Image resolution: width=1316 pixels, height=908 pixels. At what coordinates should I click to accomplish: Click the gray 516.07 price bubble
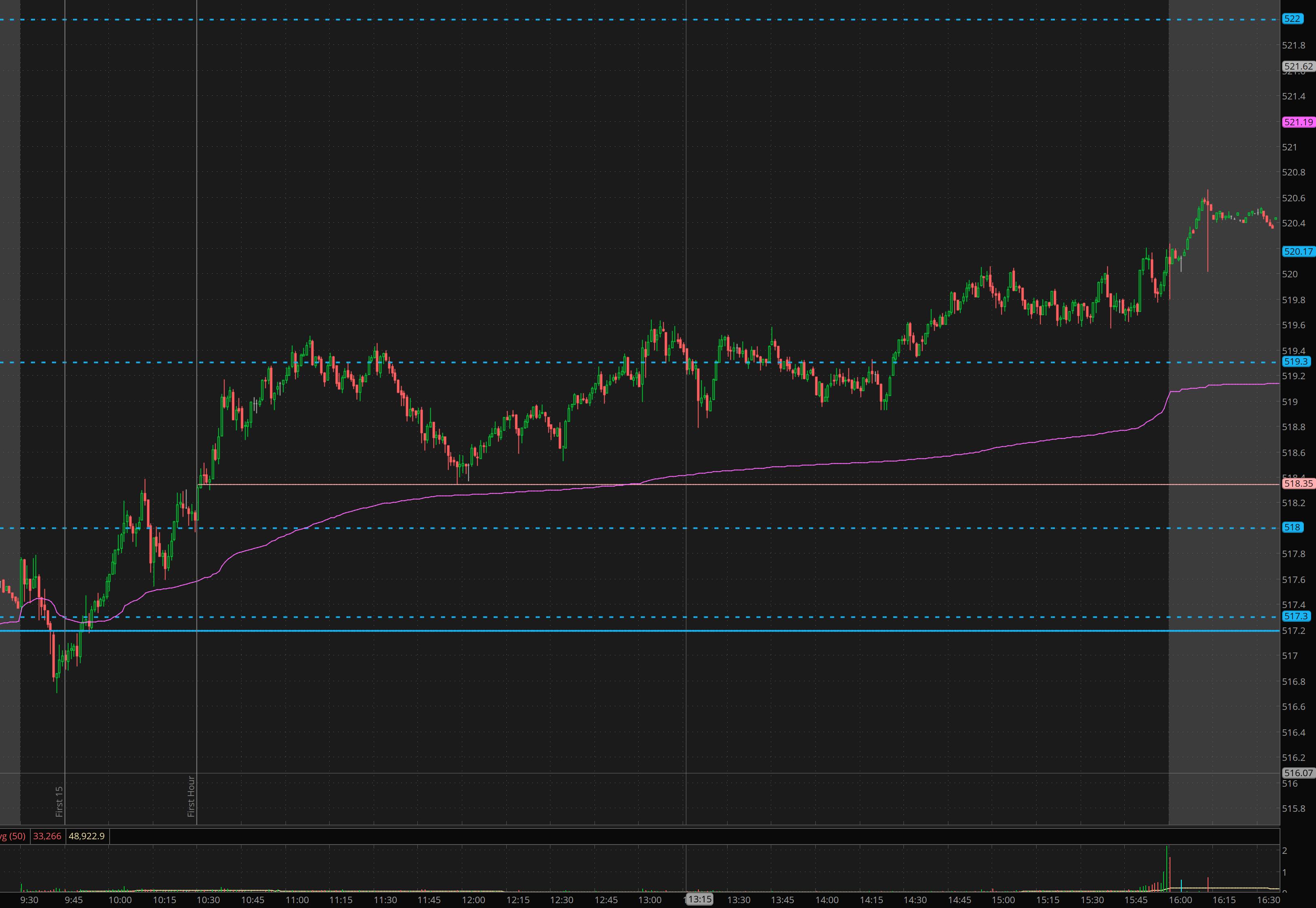(1298, 773)
